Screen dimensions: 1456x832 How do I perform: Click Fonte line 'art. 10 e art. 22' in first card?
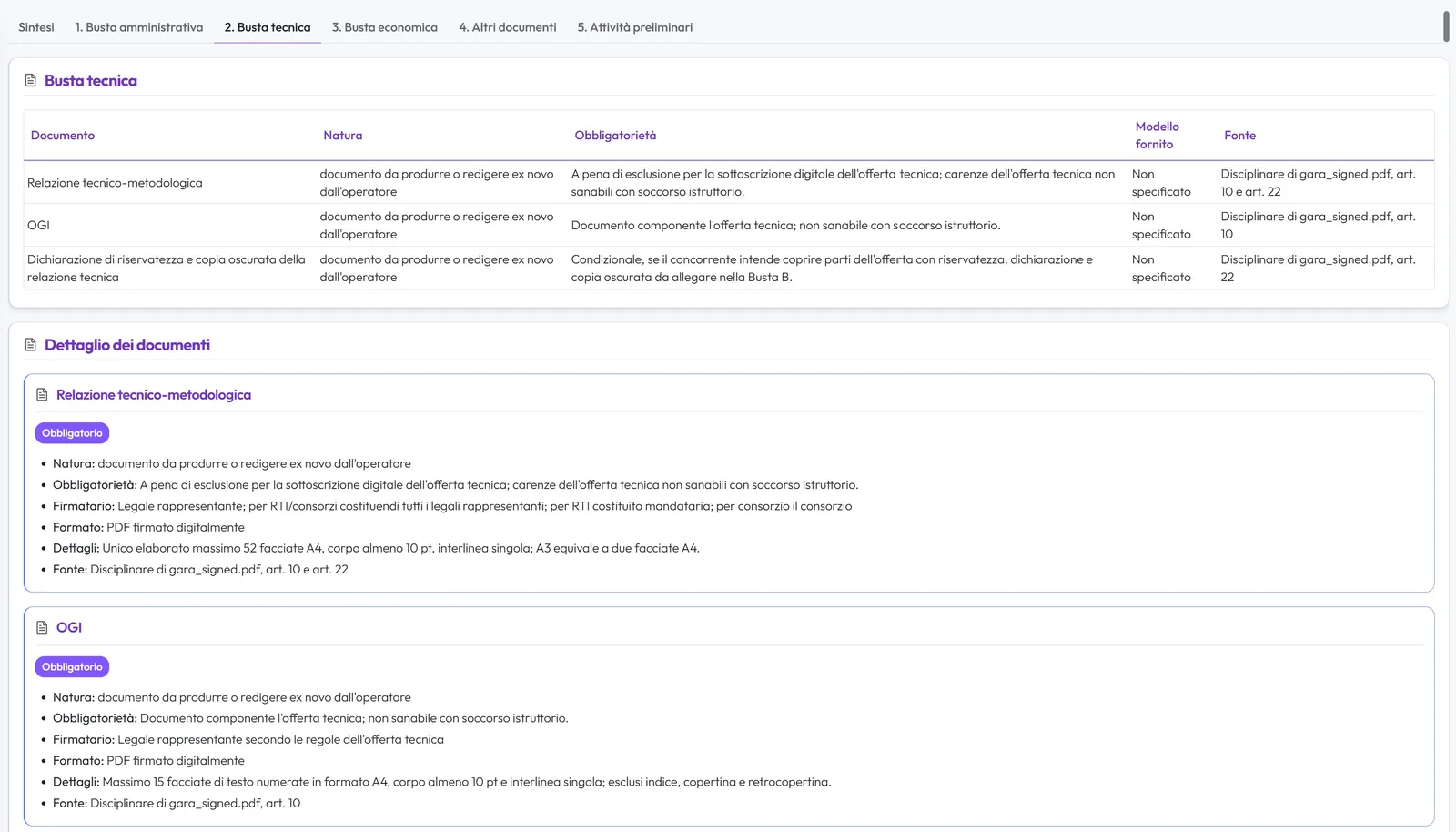click(200, 570)
